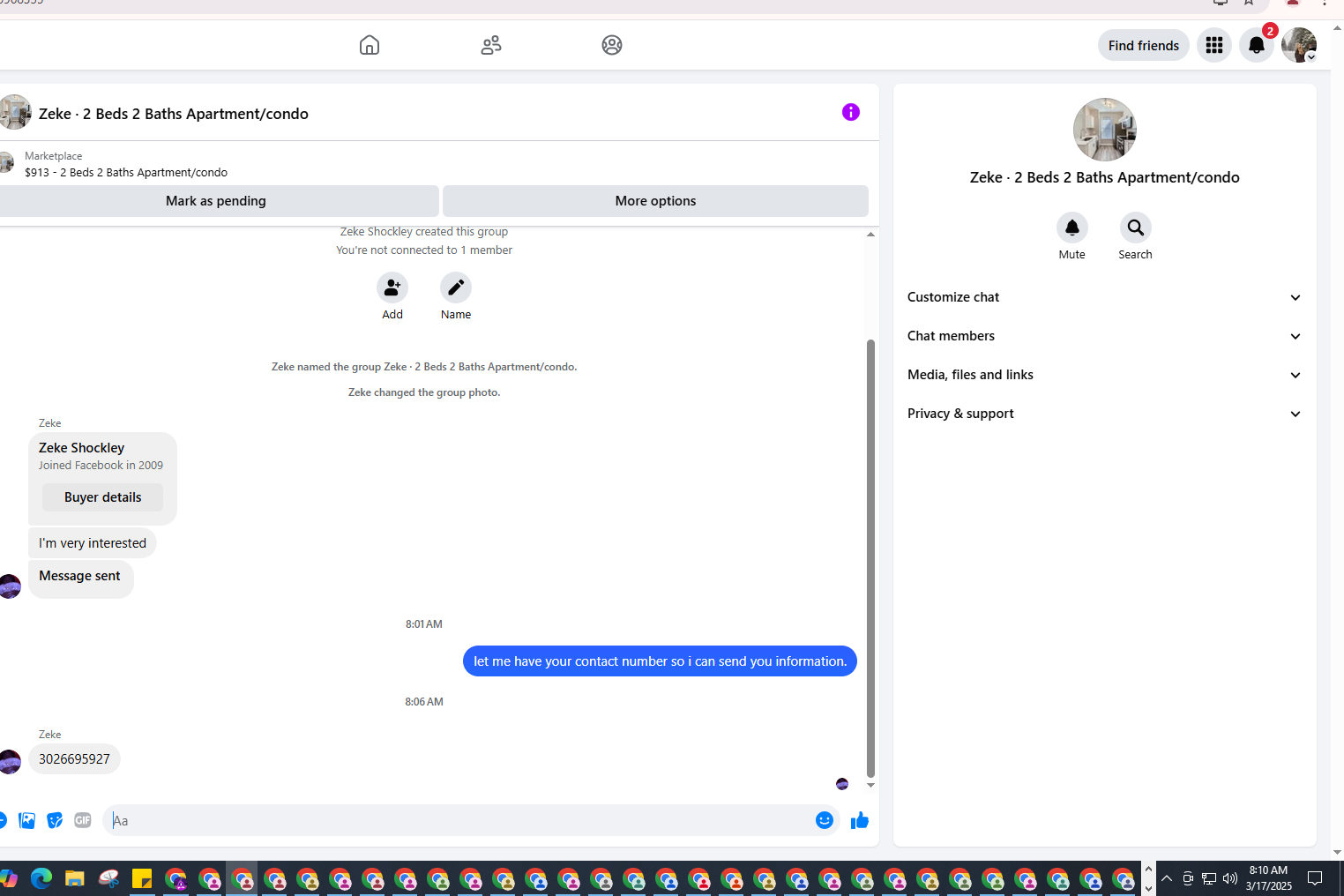Click the chat scroll-down arrow
The image size is (1344, 896).
(870, 785)
